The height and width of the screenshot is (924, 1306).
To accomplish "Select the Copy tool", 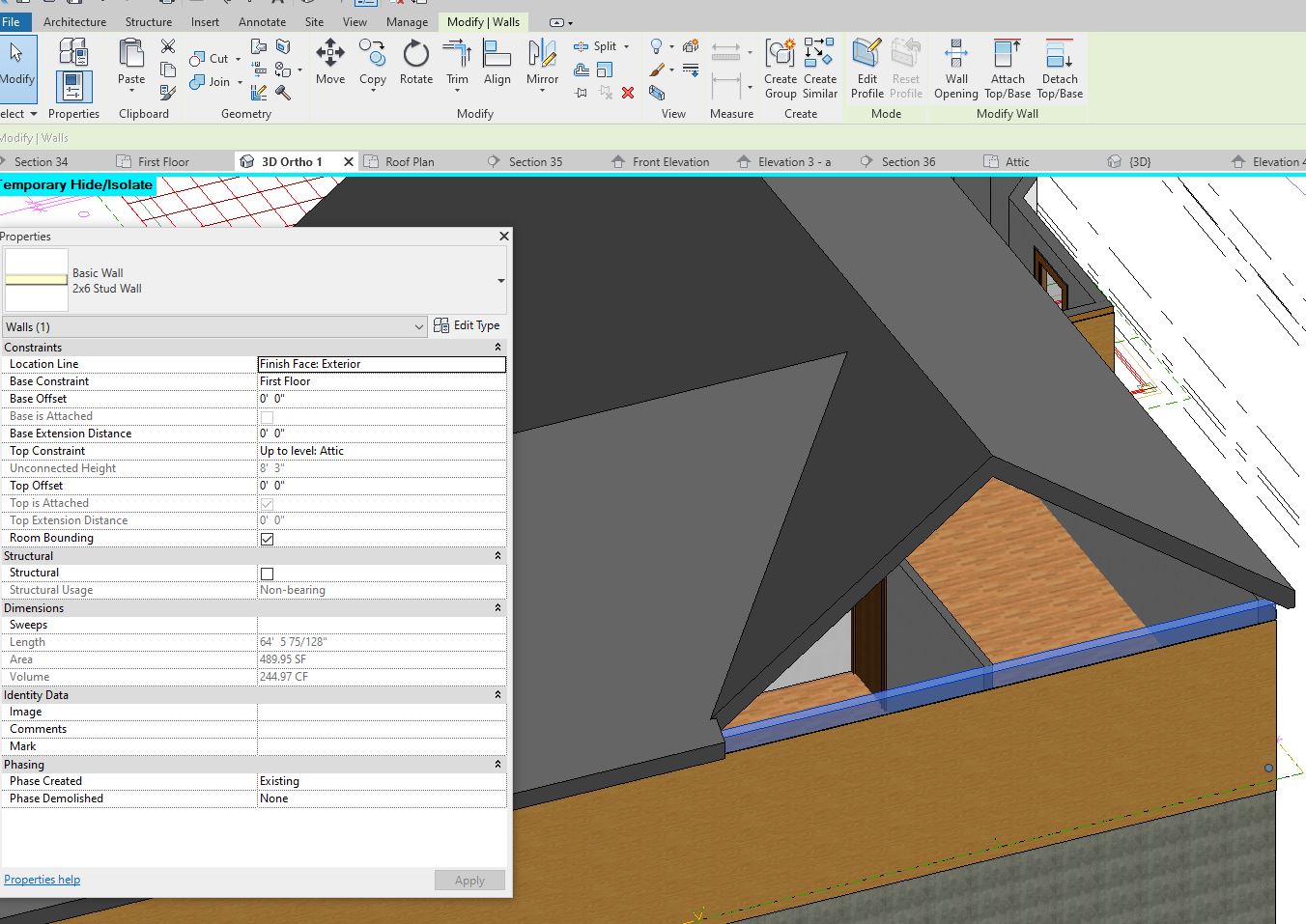I will coord(372,64).
